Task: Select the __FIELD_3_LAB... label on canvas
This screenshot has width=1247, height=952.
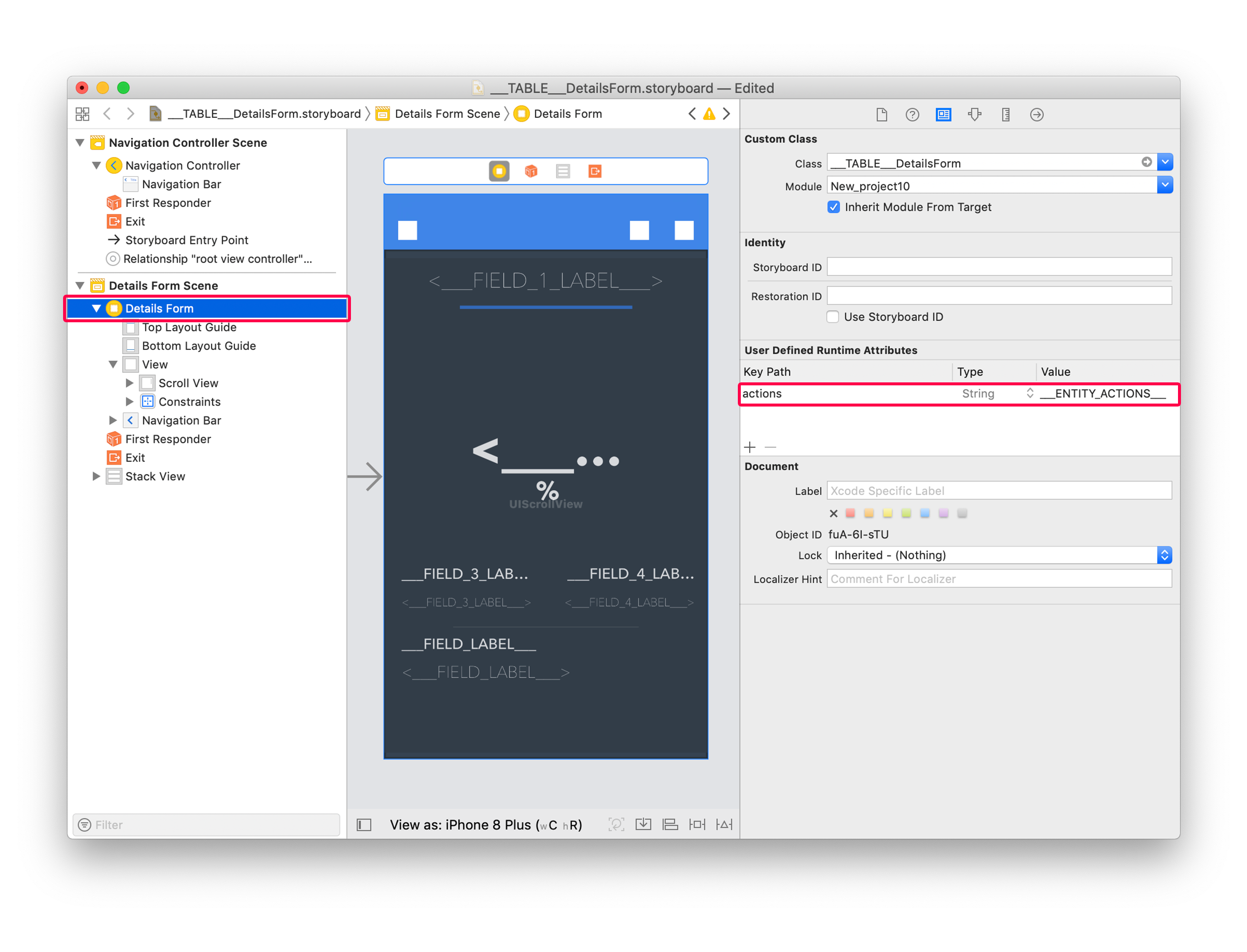Action: pos(465,574)
